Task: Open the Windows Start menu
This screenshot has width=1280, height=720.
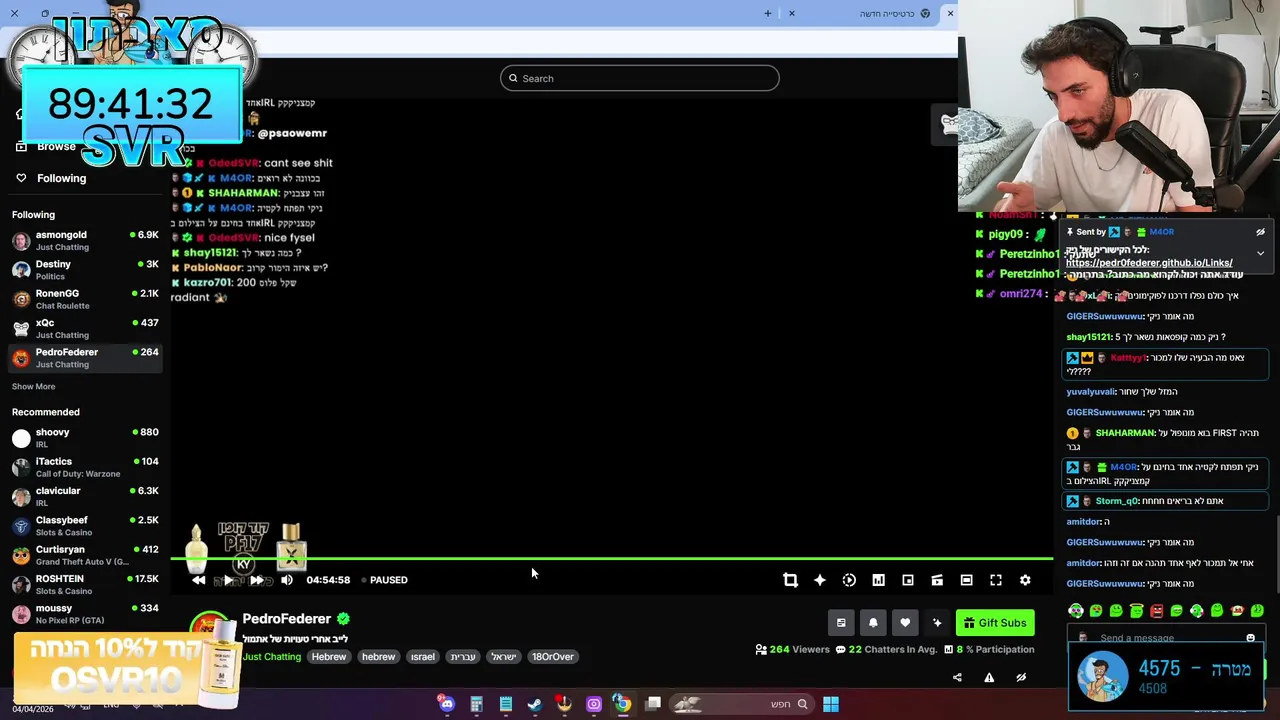Action: 831,704
